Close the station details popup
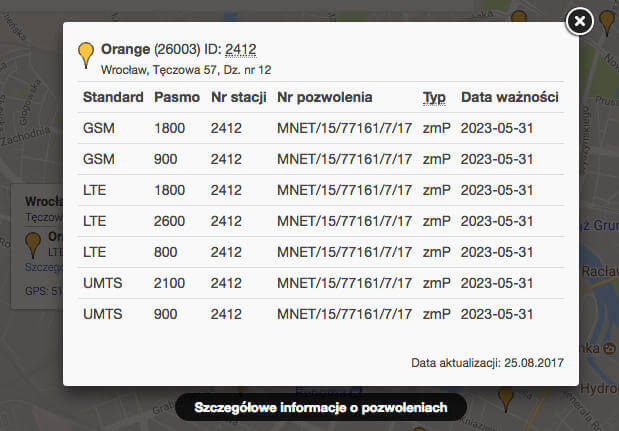Image resolution: width=619 pixels, height=431 pixels. click(580, 21)
